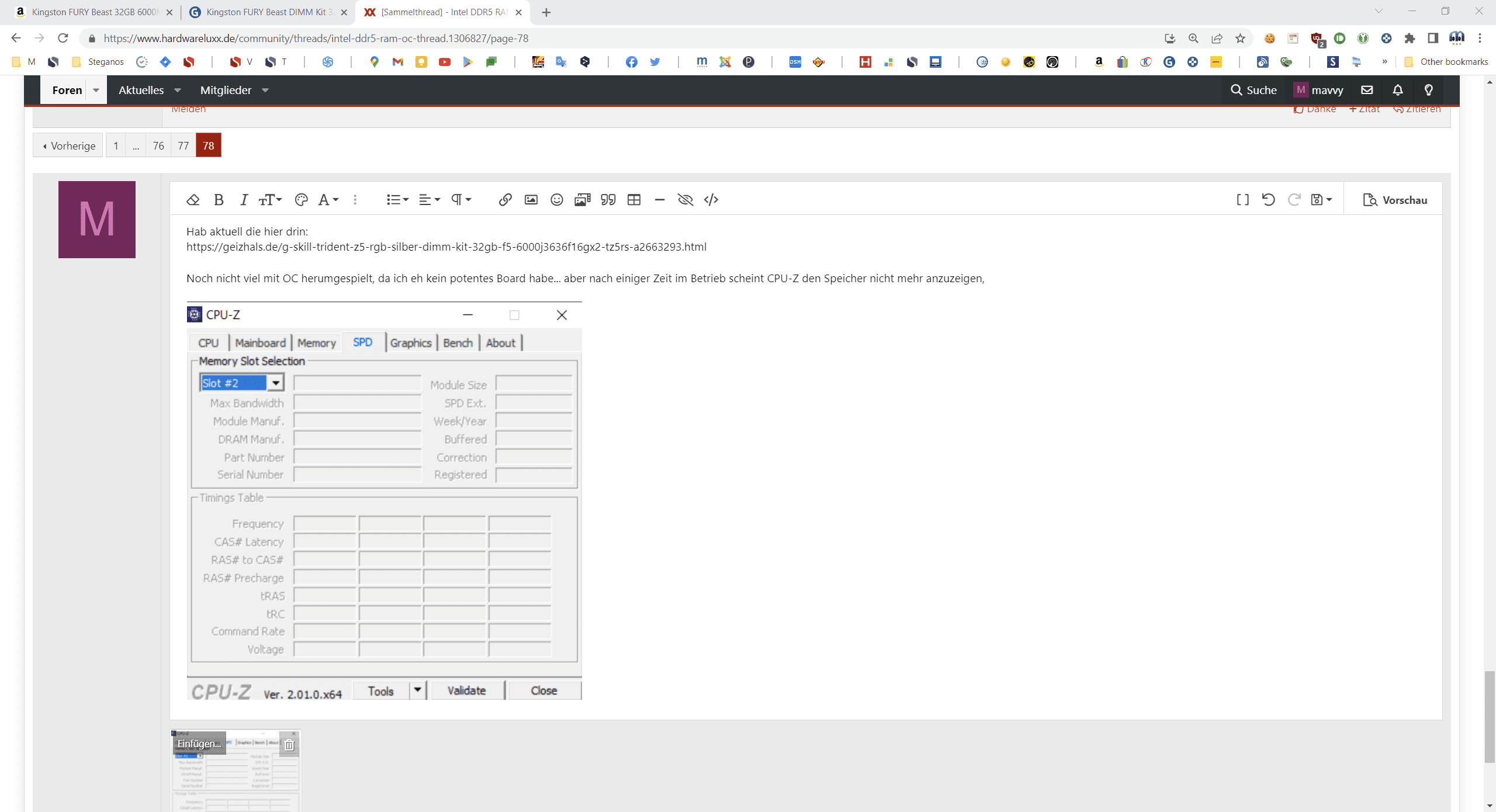
Task: Click the insert code icon
Action: coord(711,200)
